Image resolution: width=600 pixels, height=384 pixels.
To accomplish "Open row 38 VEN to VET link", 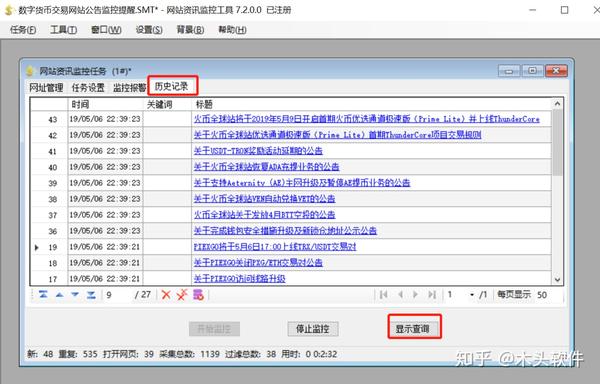I will click(x=264, y=199).
